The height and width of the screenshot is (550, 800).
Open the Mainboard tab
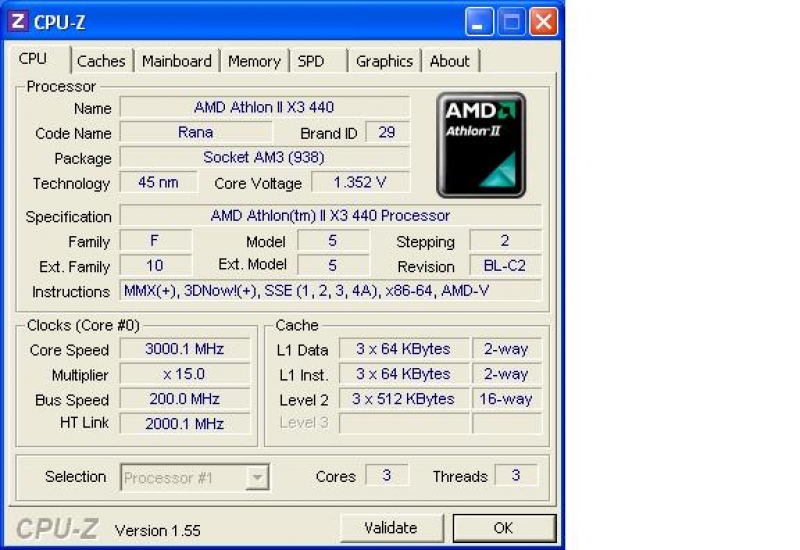(x=177, y=61)
